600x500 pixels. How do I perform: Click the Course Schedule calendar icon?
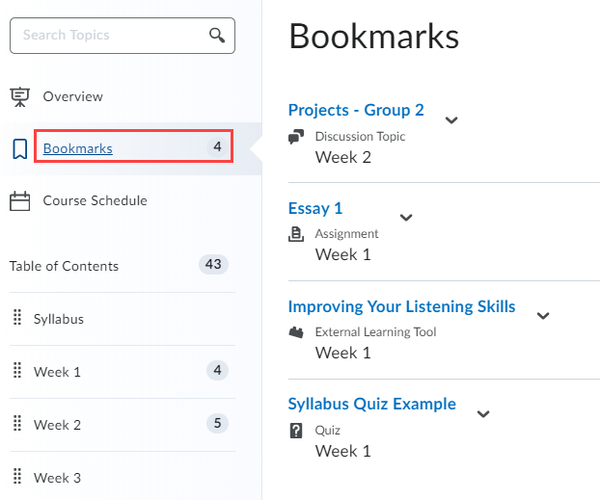pyautogui.click(x=20, y=201)
